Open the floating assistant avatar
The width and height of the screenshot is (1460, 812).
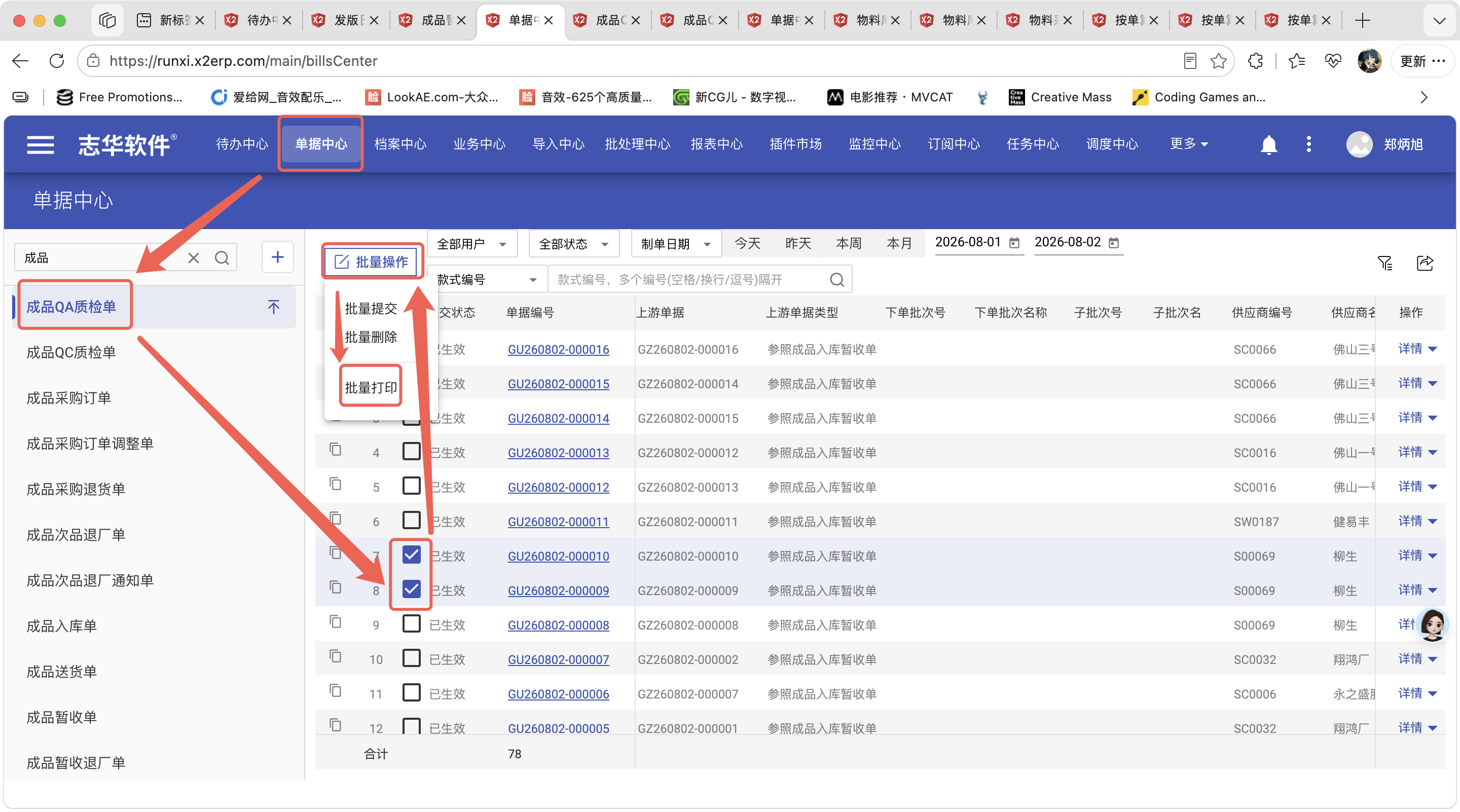tap(1432, 624)
